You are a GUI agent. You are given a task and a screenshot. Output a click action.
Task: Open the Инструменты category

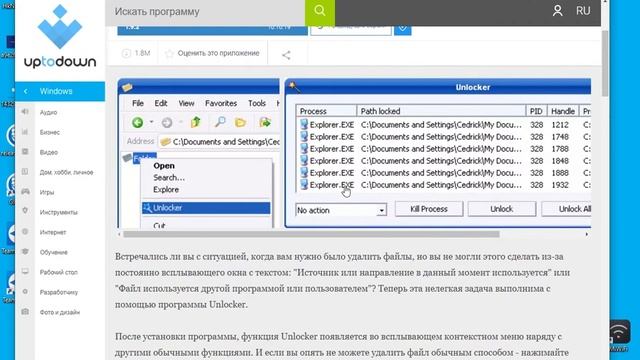pyautogui.click(x=58, y=212)
